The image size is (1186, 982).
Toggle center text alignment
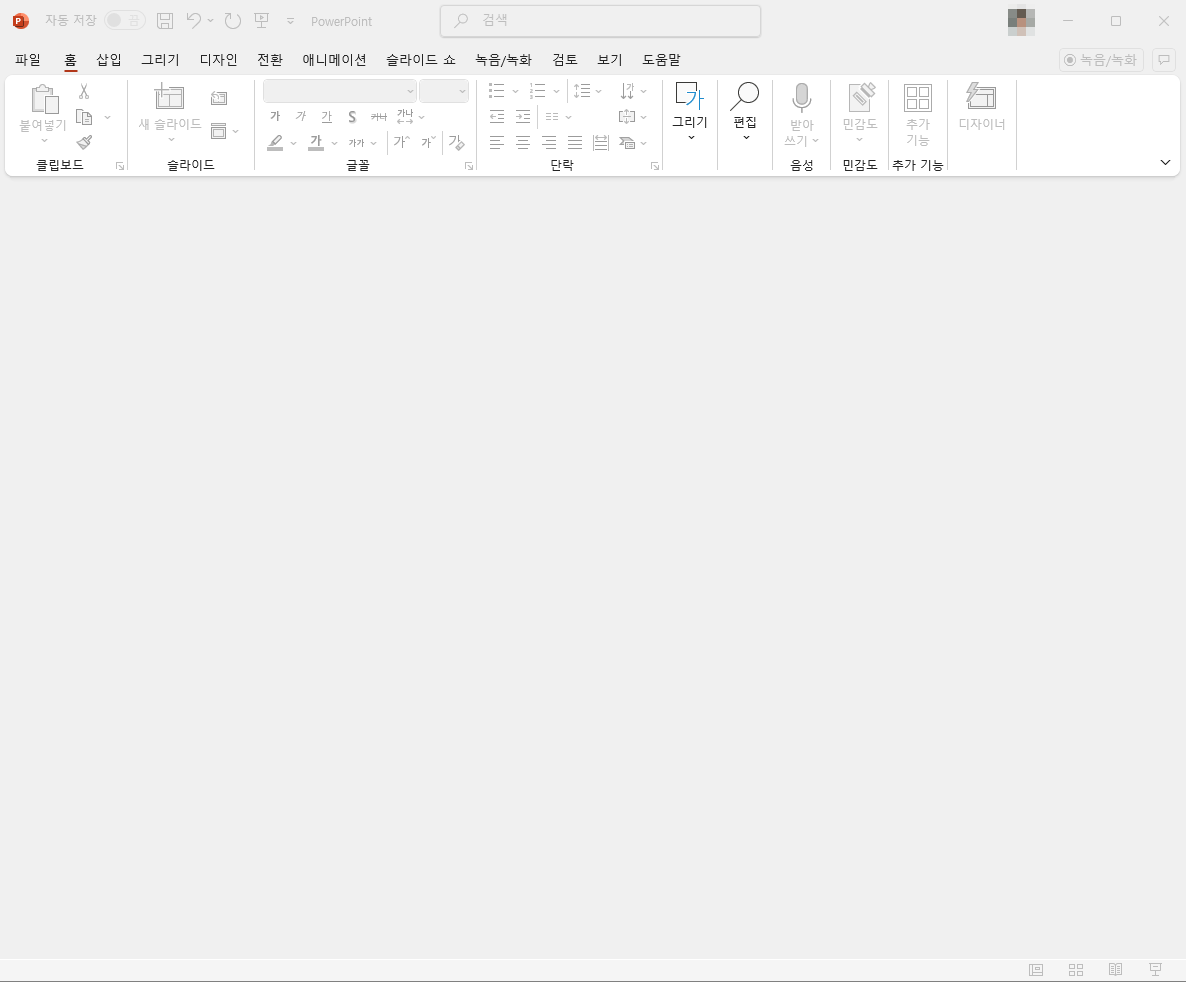pos(523,142)
